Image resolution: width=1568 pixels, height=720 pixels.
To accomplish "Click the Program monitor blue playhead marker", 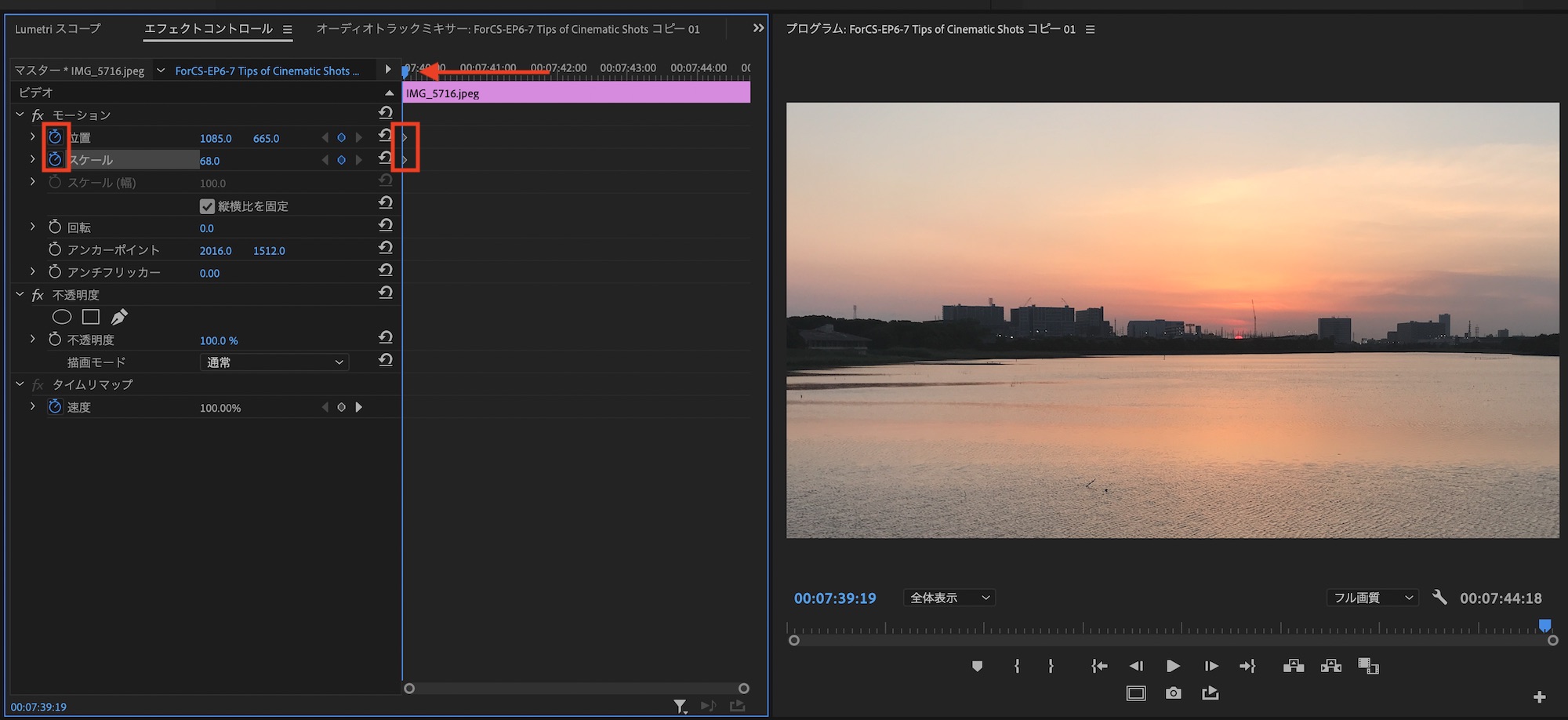I will 1544,625.
